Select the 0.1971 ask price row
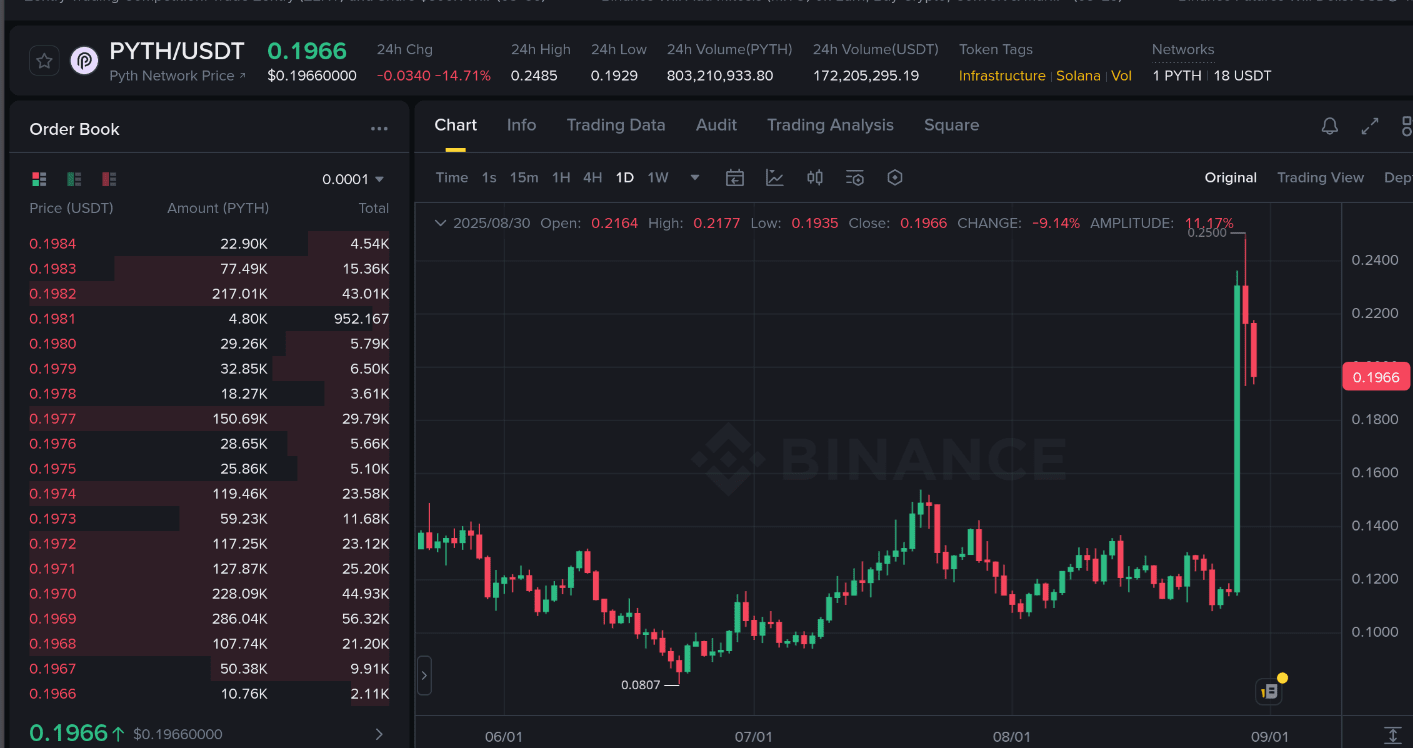This screenshot has width=1413, height=748. pyautogui.click(x=209, y=569)
